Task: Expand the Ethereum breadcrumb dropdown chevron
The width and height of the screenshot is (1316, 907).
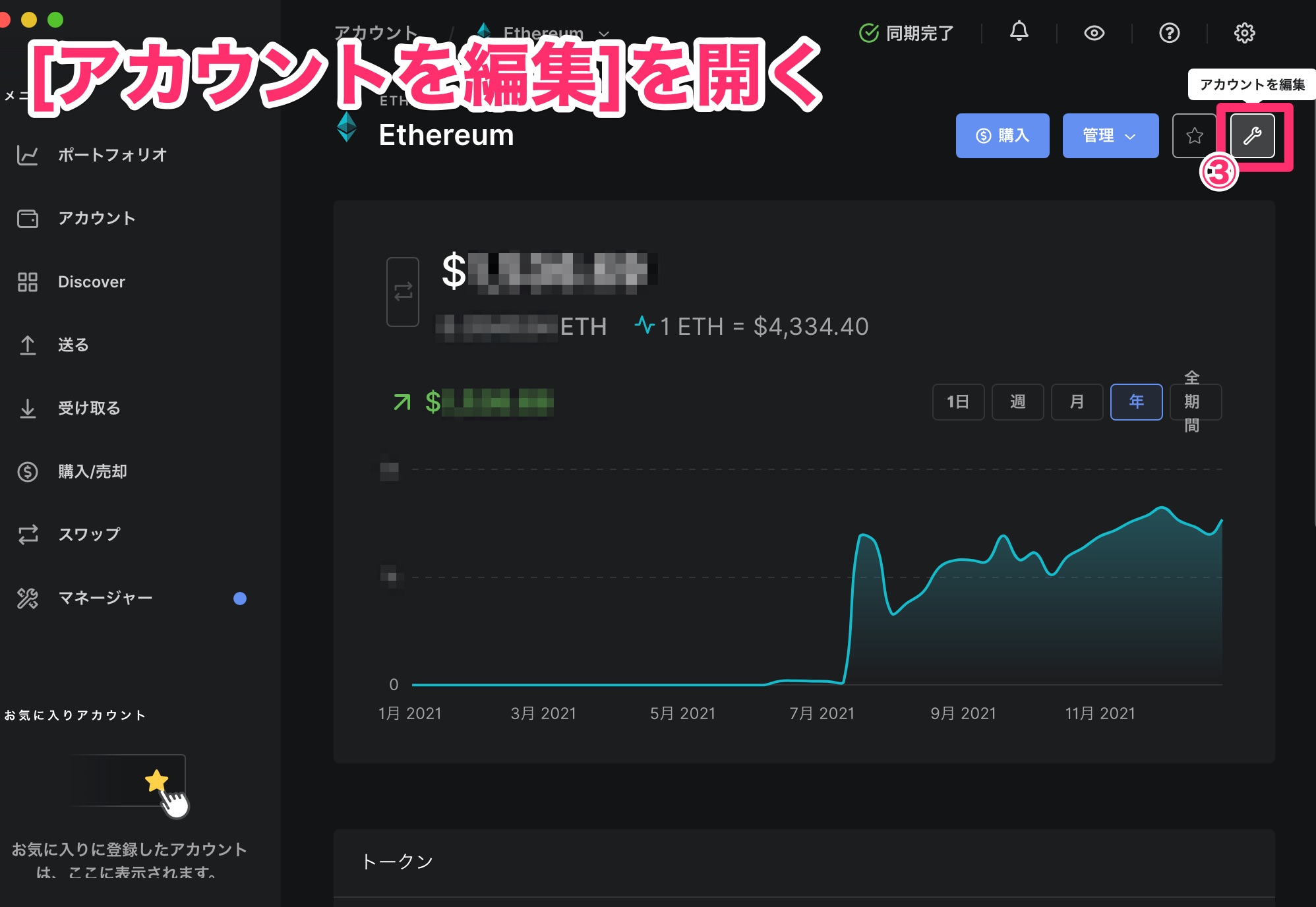Action: coord(604,34)
